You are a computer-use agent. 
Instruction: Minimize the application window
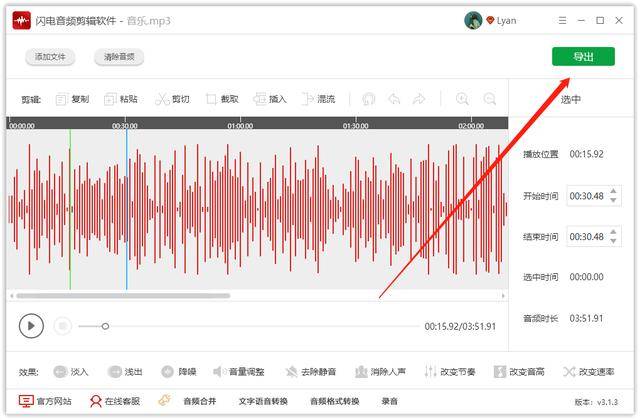[x=581, y=20]
